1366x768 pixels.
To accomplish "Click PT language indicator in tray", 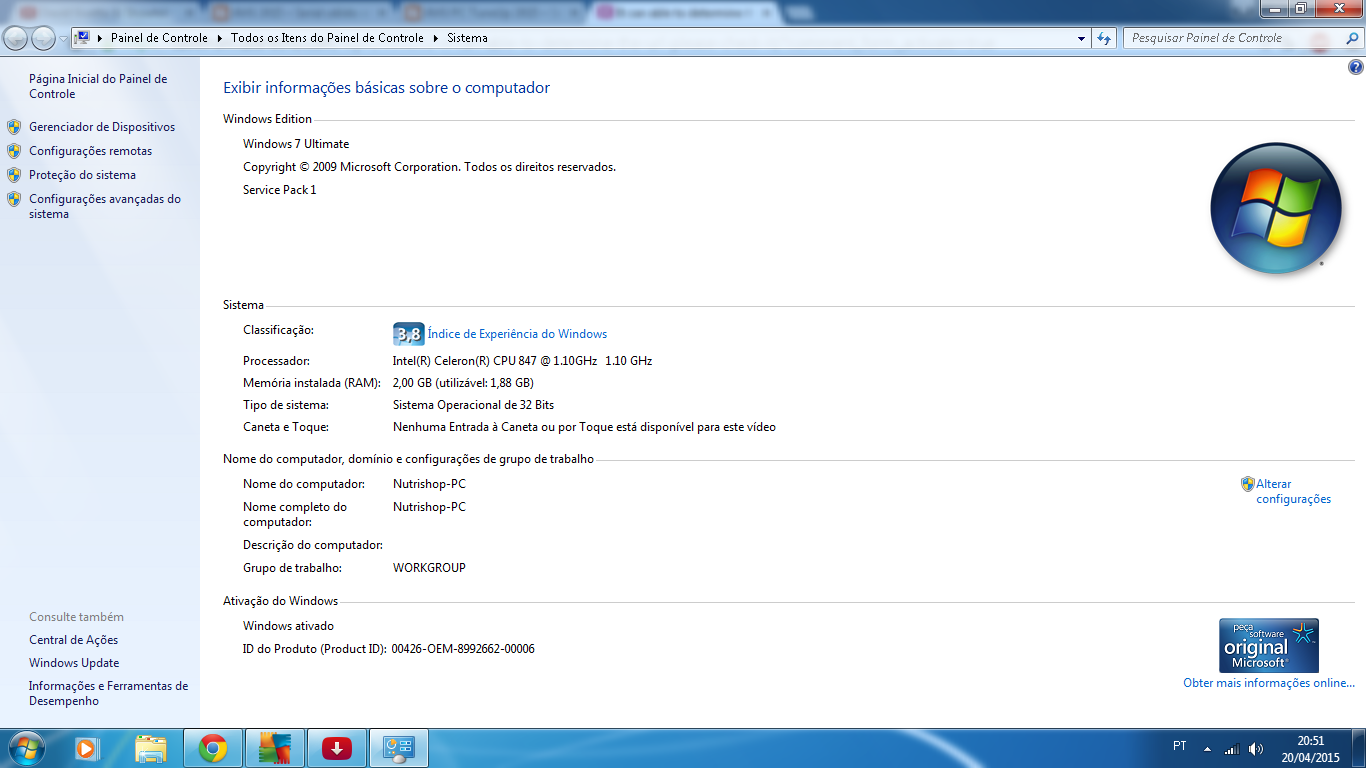I will coord(1180,746).
